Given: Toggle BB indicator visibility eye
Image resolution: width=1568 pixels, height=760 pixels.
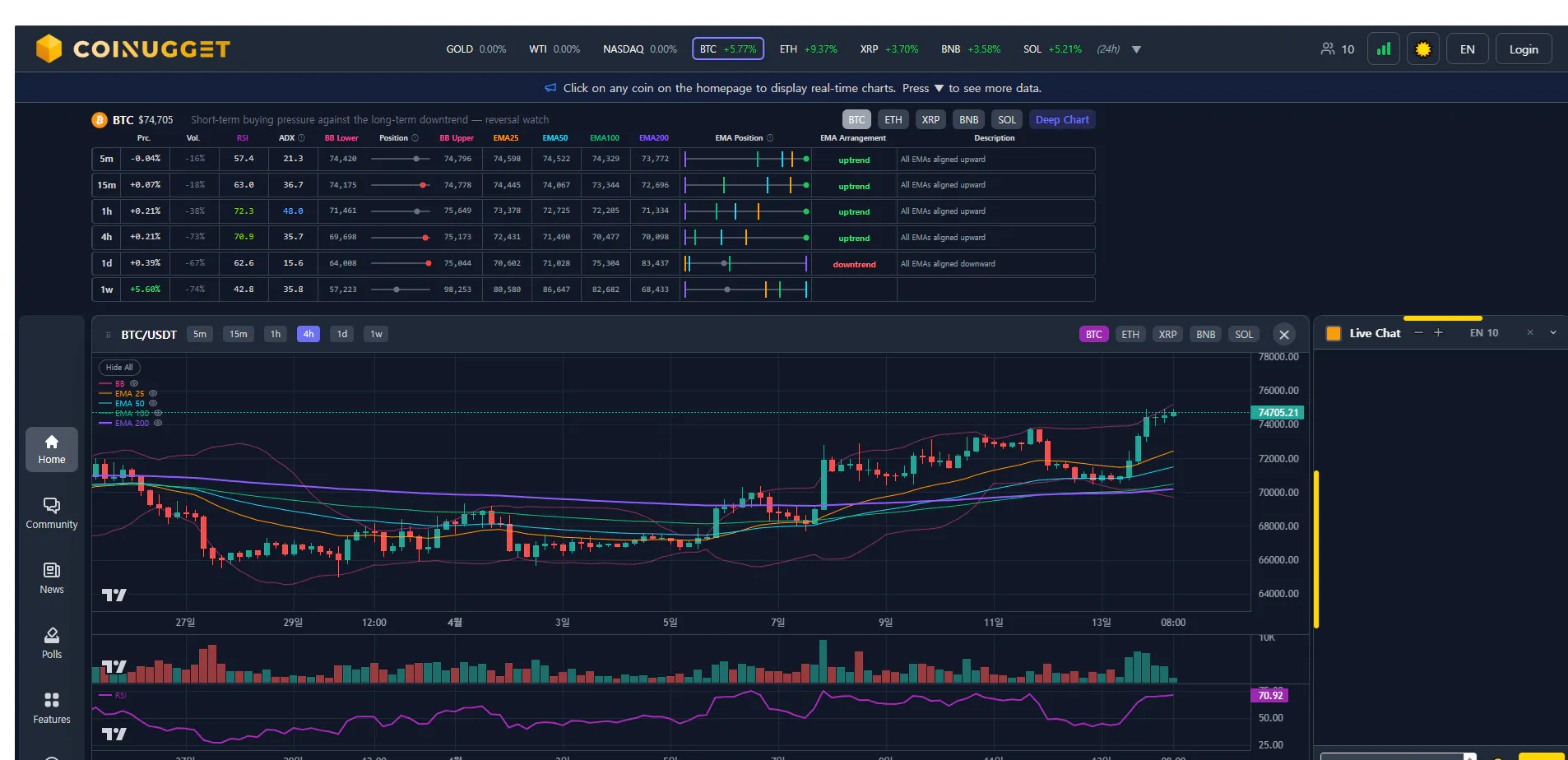Looking at the screenshot, I should pos(134,383).
